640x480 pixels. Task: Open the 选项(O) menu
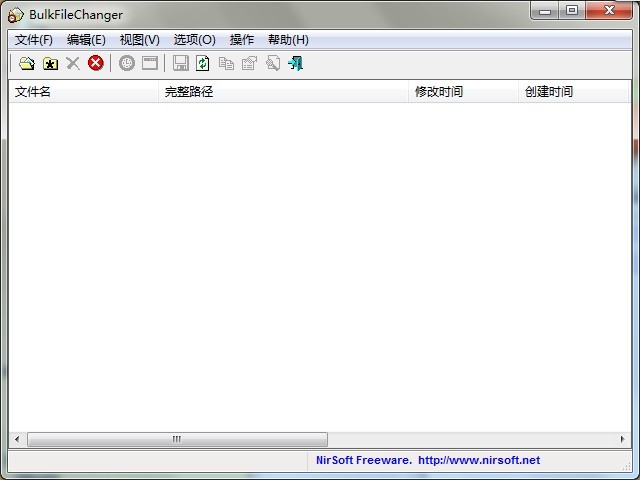click(194, 40)
